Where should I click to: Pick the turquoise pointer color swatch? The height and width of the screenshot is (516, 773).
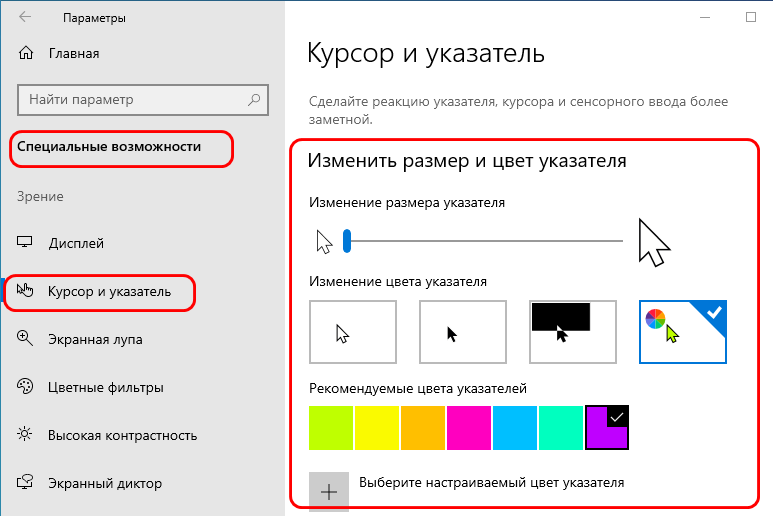pos(561,428)
